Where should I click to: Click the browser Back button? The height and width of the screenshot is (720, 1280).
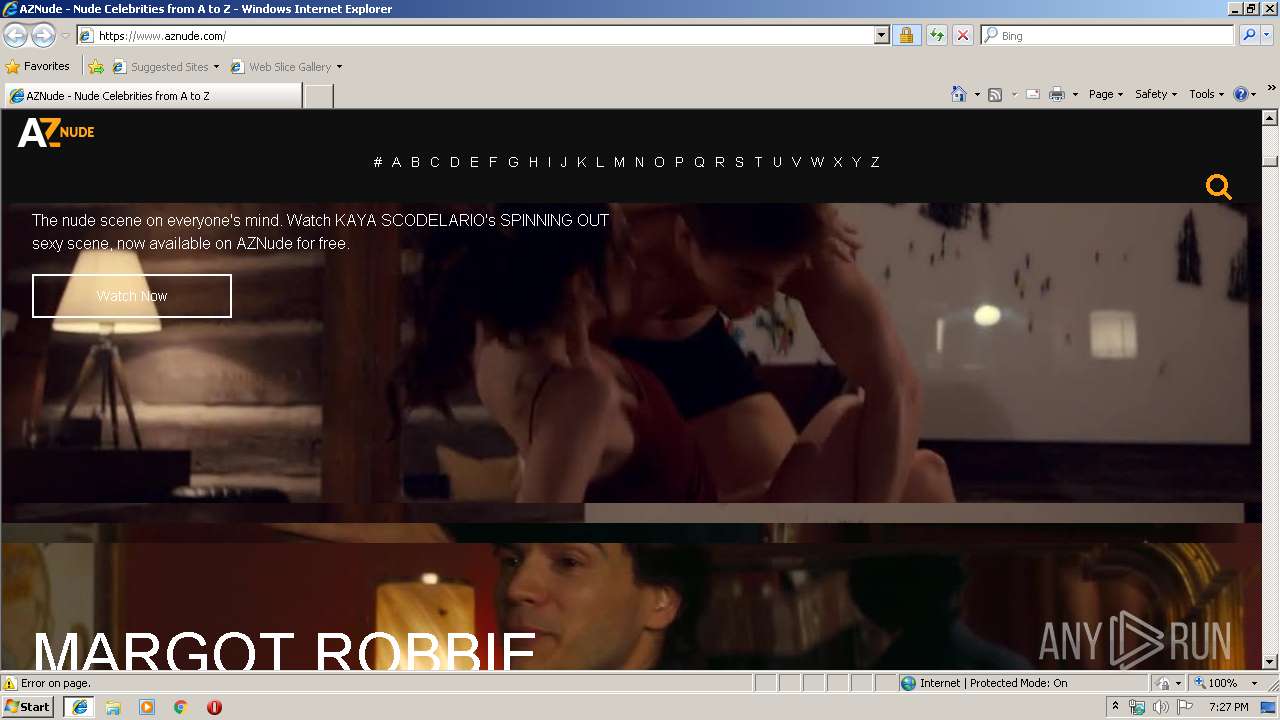pyautogui.click(x=16, y=35)
